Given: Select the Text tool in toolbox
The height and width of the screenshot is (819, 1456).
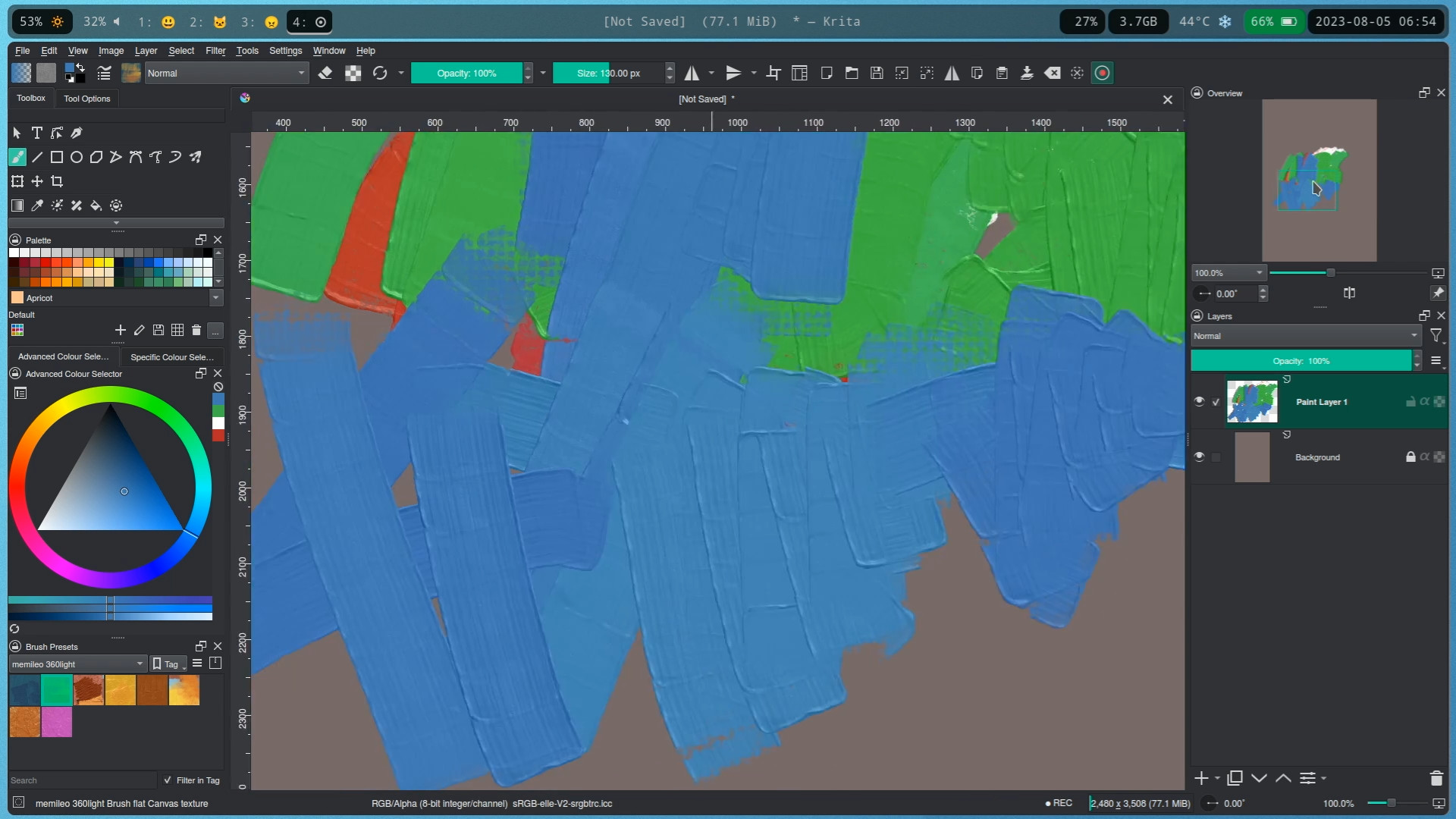Looking at the screenshot, I should pyautogui.click(x=36, y=133).
